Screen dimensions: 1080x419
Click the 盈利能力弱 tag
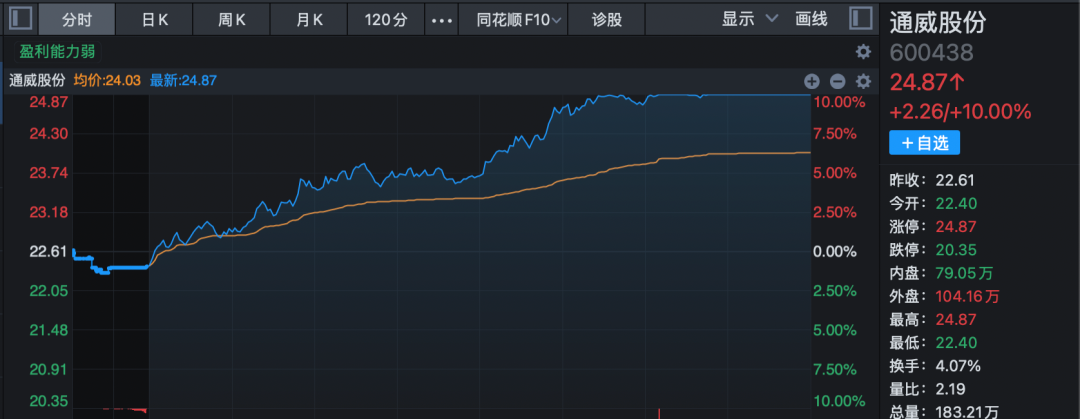[57, 52]
